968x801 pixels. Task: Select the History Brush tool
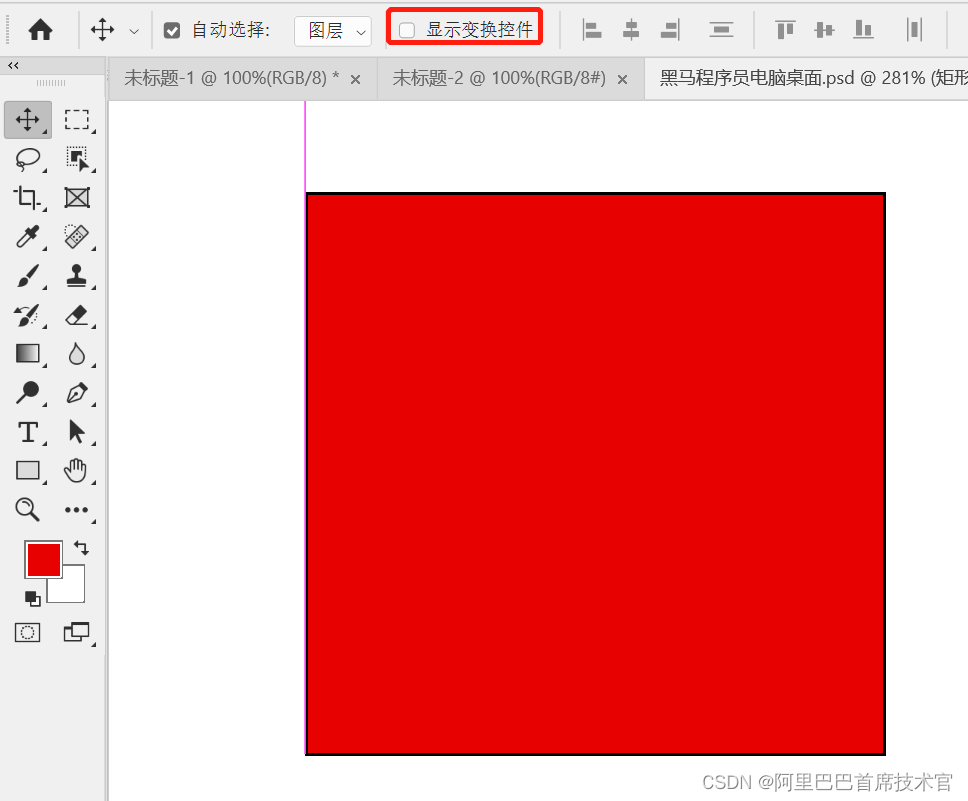point(28,316)
